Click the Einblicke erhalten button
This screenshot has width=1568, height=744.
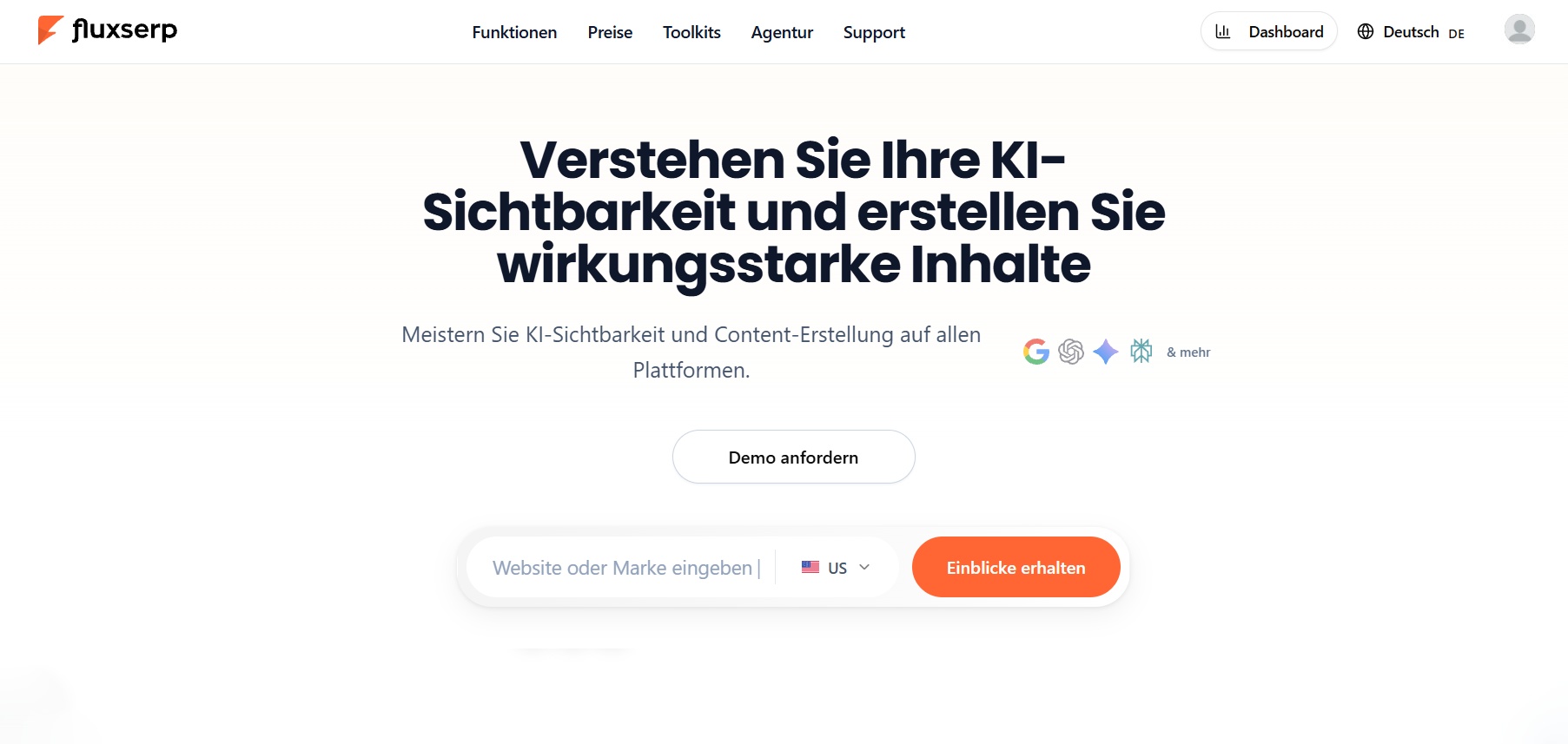coord(1016,567)
